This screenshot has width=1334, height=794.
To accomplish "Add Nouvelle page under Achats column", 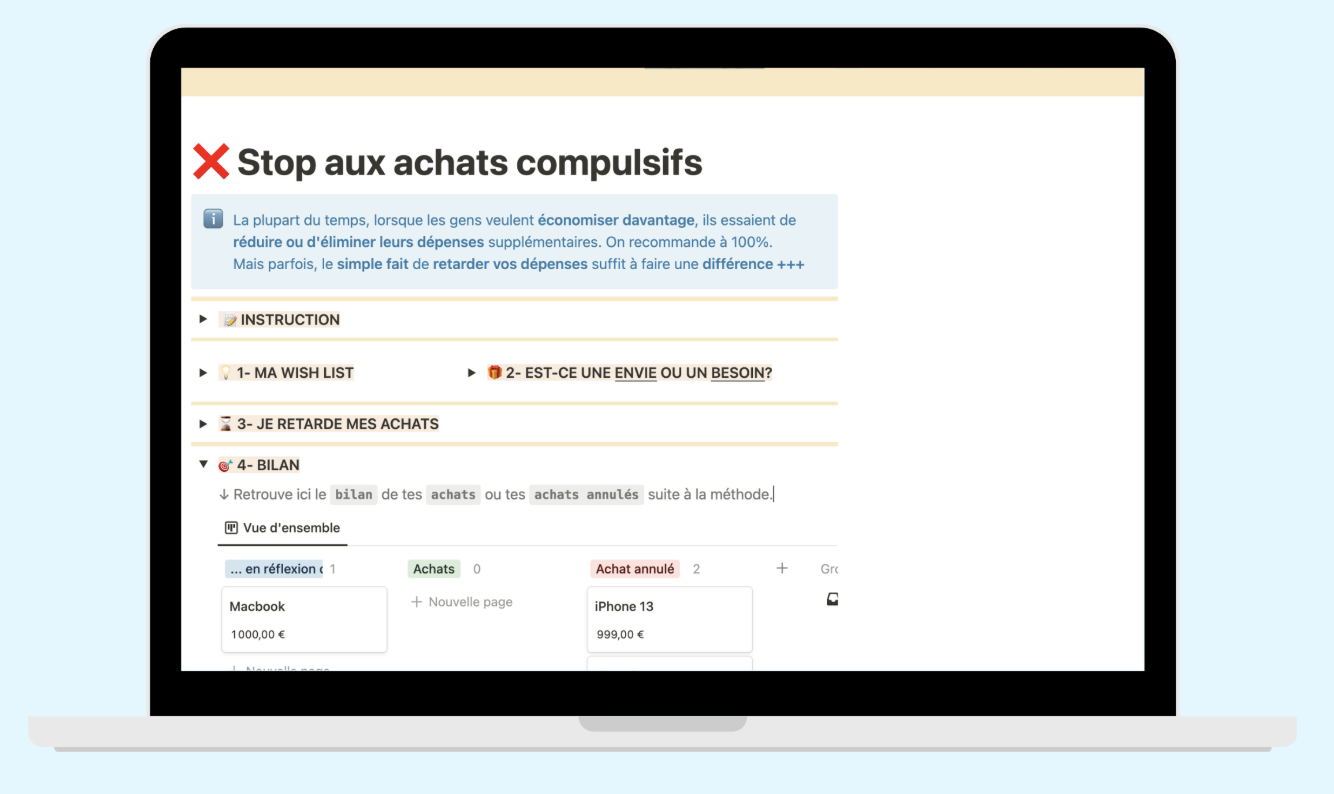I will click(462, 602).
